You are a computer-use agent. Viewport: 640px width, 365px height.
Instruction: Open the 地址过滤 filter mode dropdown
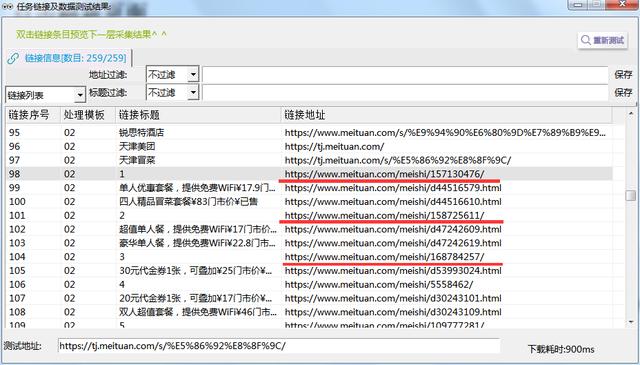(x=193, y=74)
